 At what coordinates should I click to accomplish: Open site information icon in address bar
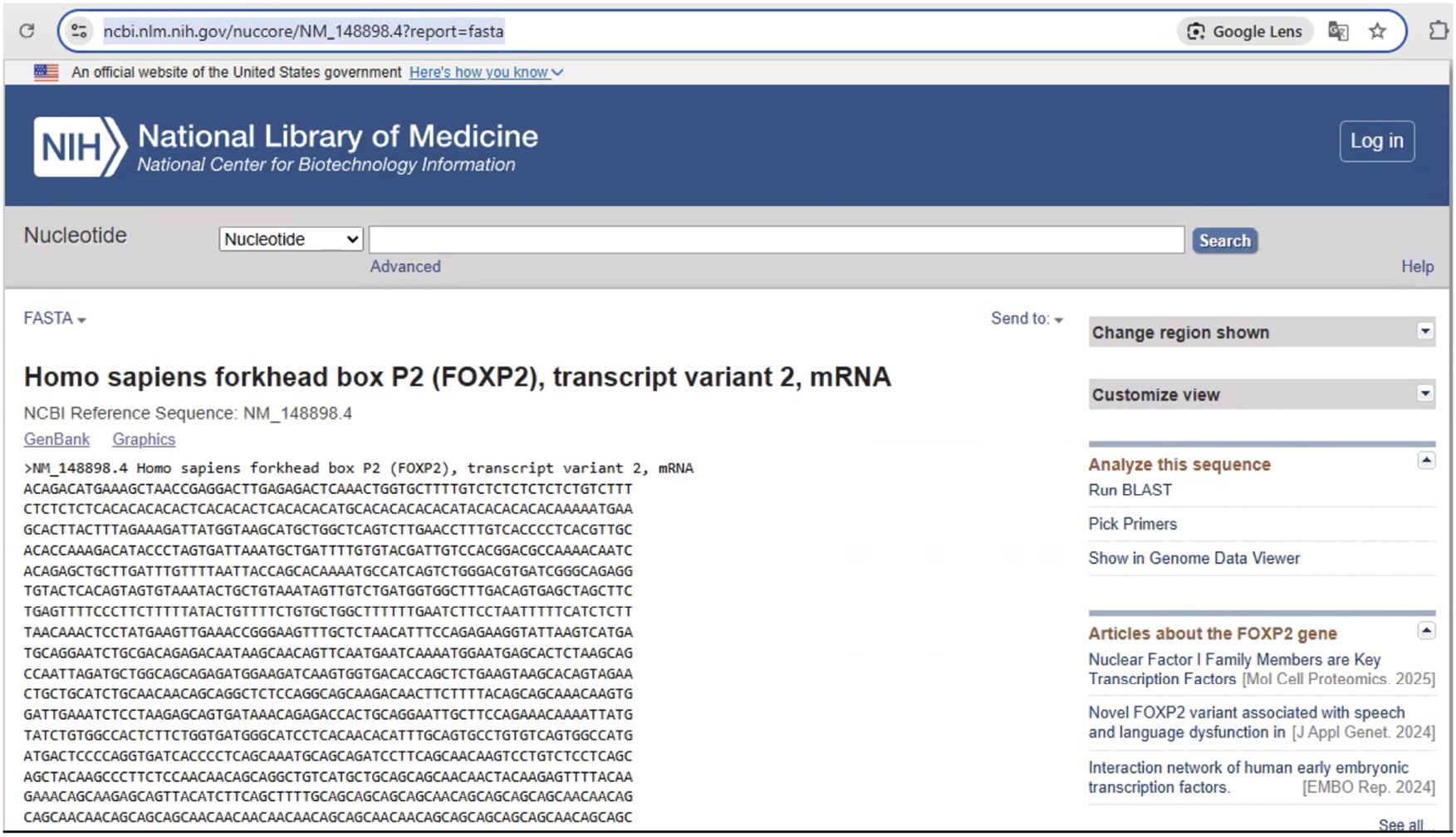tap(79, 32)
